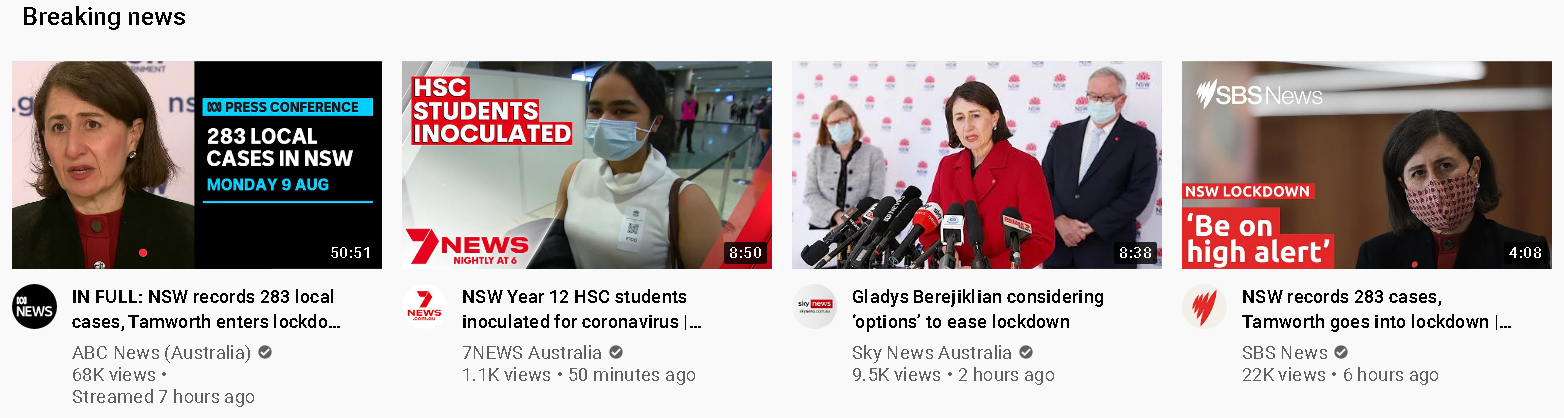Click verified badge beside 7NEWS Australia

tap(616, 353)
